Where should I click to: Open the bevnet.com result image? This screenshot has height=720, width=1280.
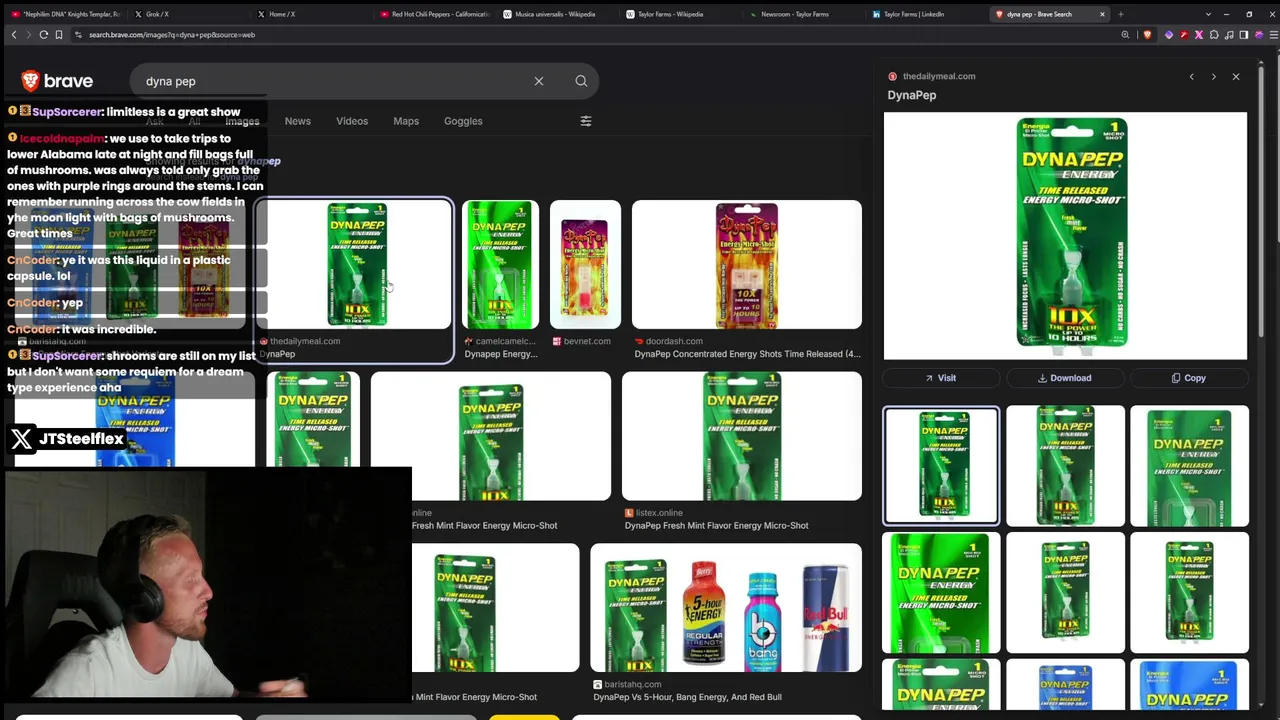(585, 265)
